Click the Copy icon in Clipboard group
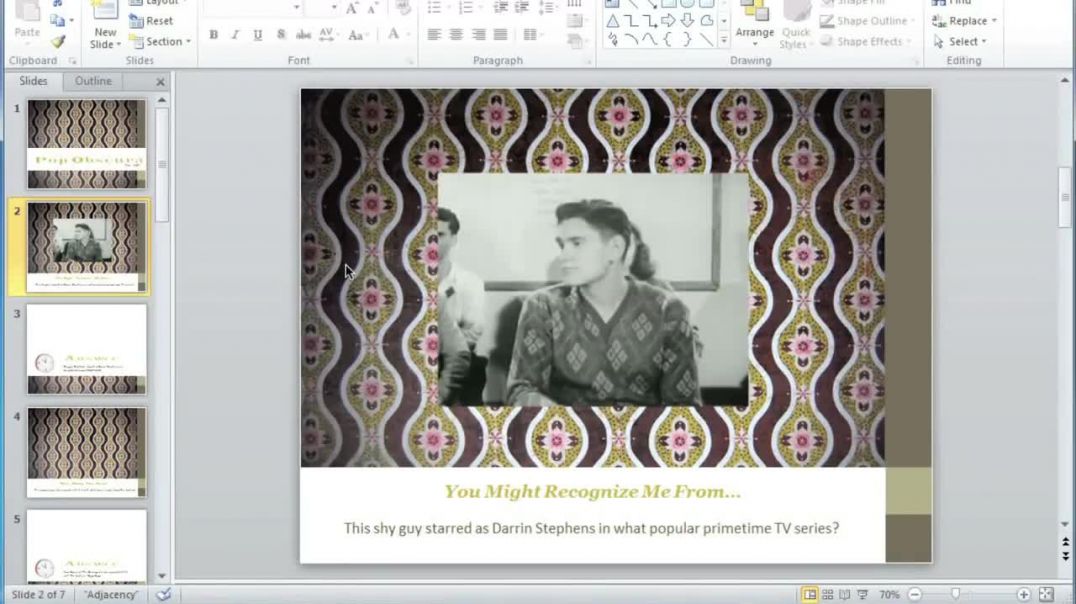This screenshot has width=1076, height=604. 58,21
